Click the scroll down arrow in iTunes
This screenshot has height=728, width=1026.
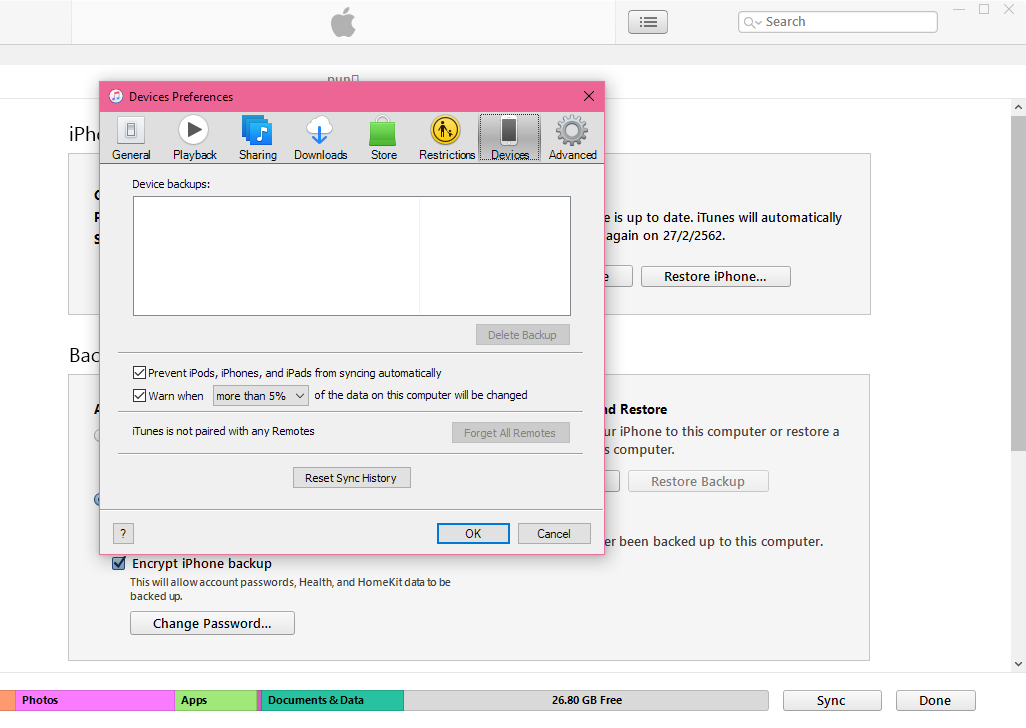[1018, 664]
